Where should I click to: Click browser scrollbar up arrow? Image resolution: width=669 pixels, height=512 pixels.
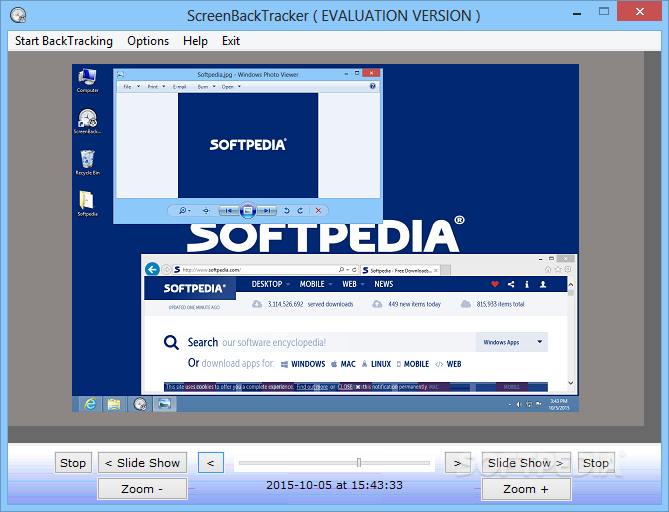(x=571, y=284)
